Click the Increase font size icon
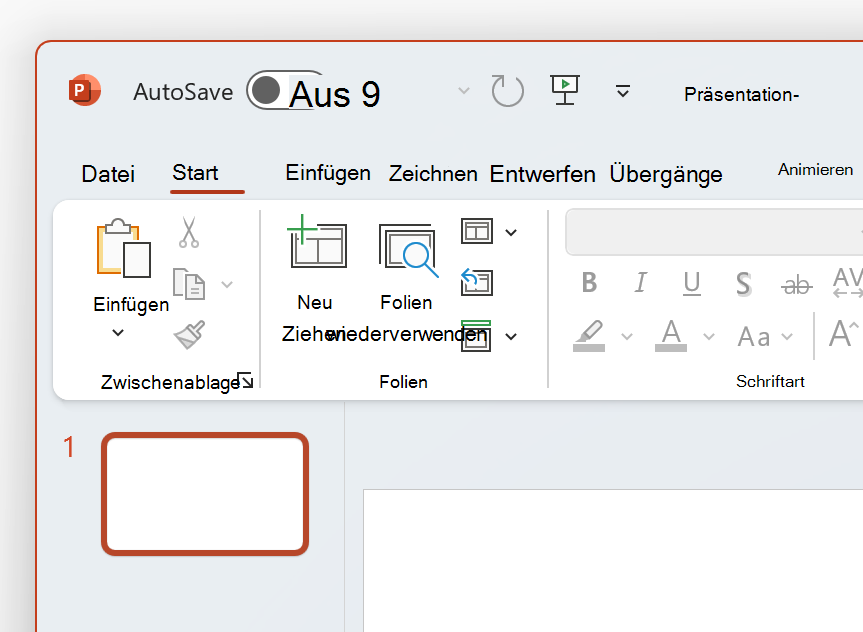Viewport: 863px width, 632px height. [x=844, y=334]
